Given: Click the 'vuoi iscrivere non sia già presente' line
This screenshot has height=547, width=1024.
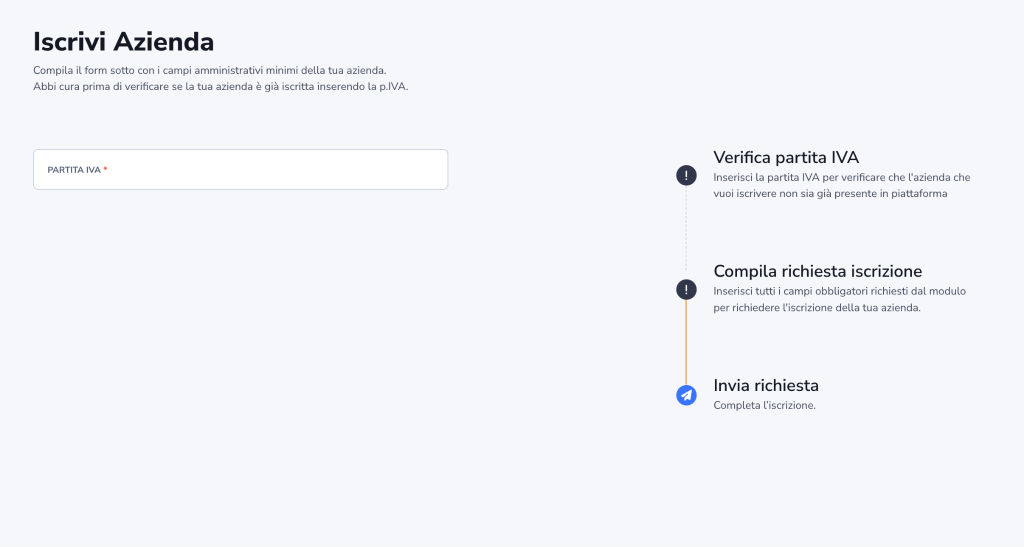Looking at the screenshot, I should (829, 194).
